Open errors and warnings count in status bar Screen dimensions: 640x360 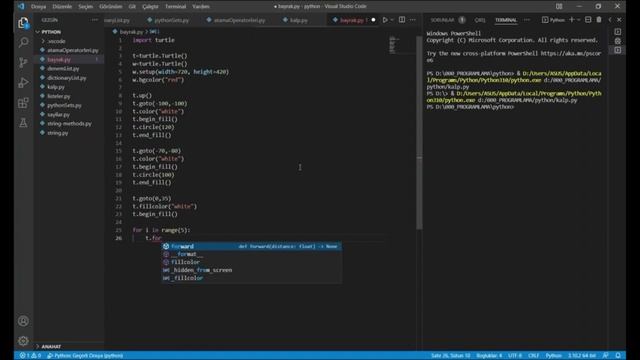(x=31, y=356)
